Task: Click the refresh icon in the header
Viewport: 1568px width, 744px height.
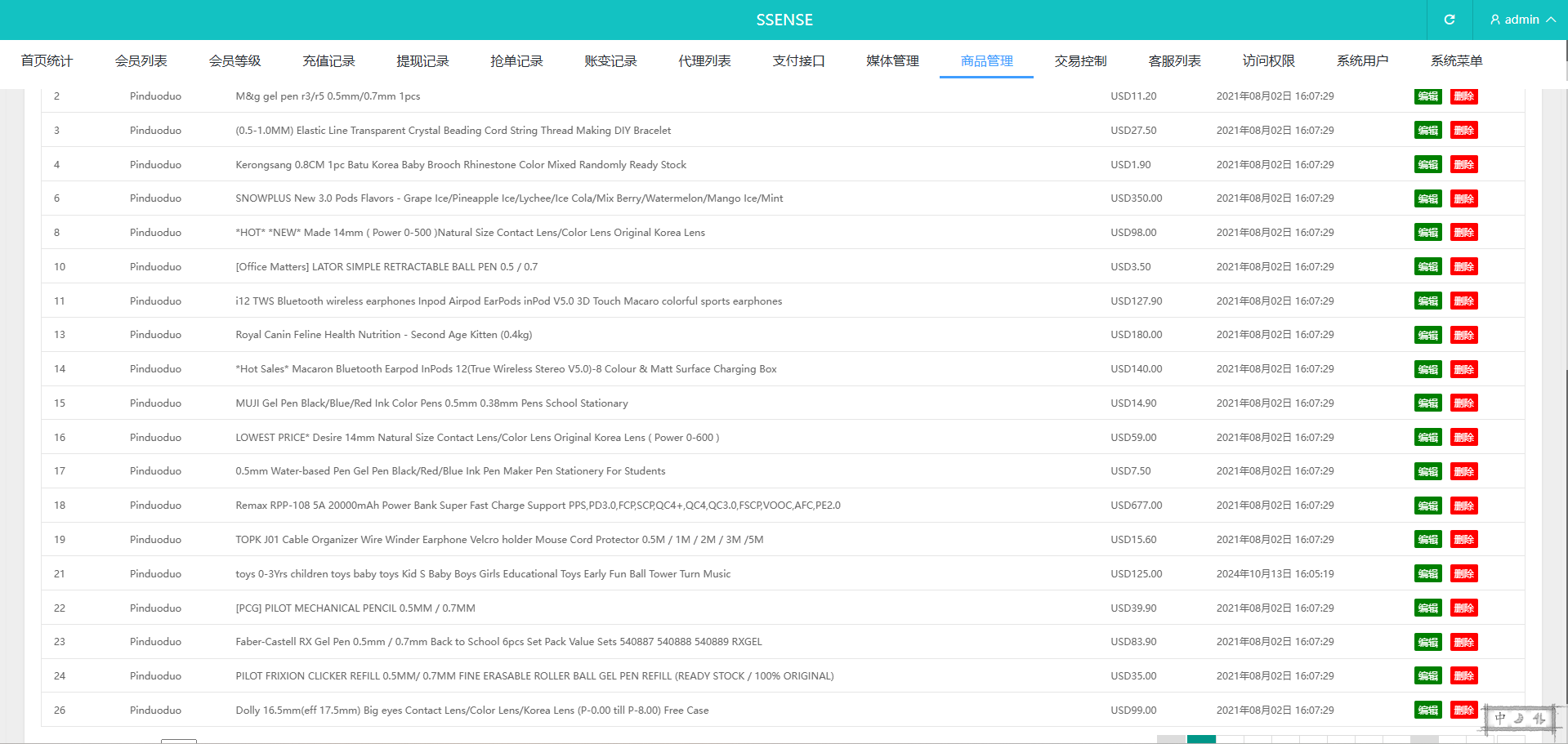Action: 1450,20
